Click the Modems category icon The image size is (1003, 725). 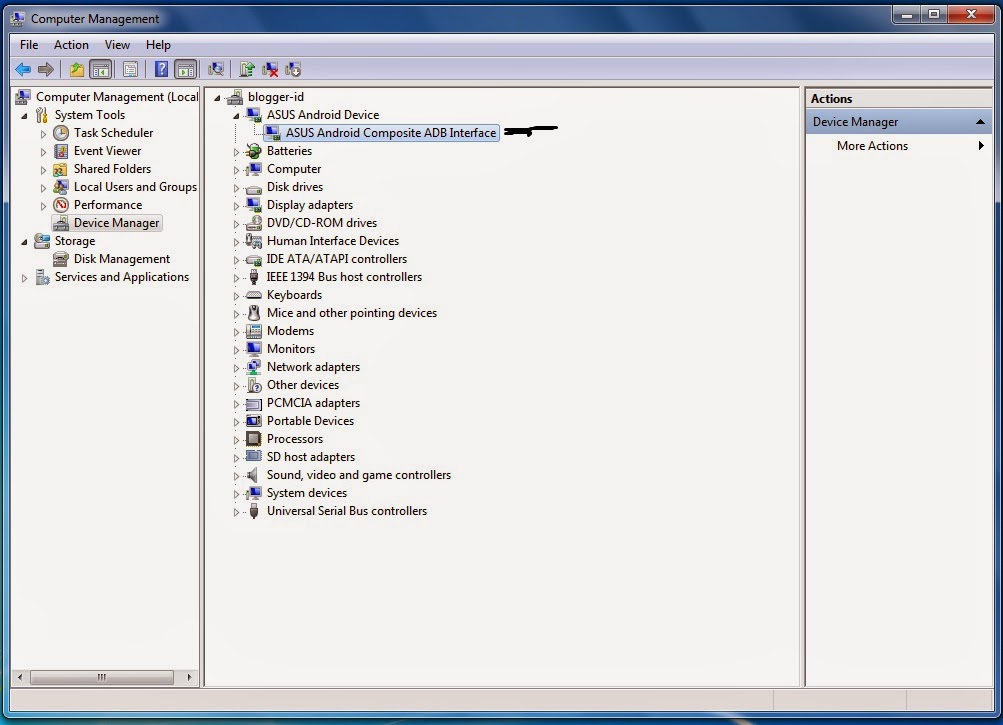tap(254, 330)
